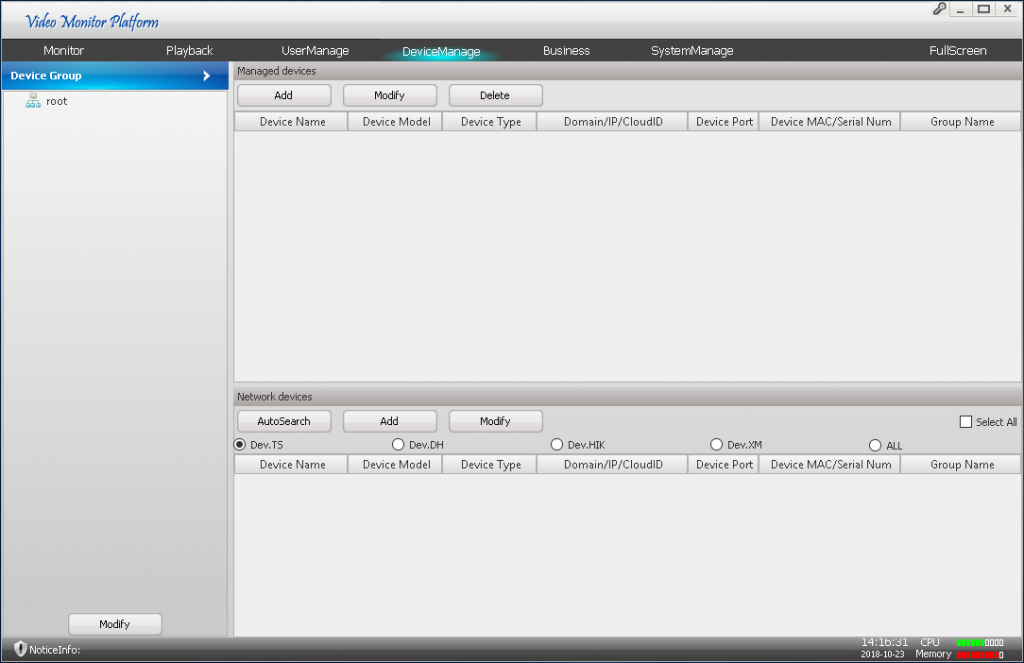Click the Device Name column header
Screen dimensions: 1024x663
[290, 121]
